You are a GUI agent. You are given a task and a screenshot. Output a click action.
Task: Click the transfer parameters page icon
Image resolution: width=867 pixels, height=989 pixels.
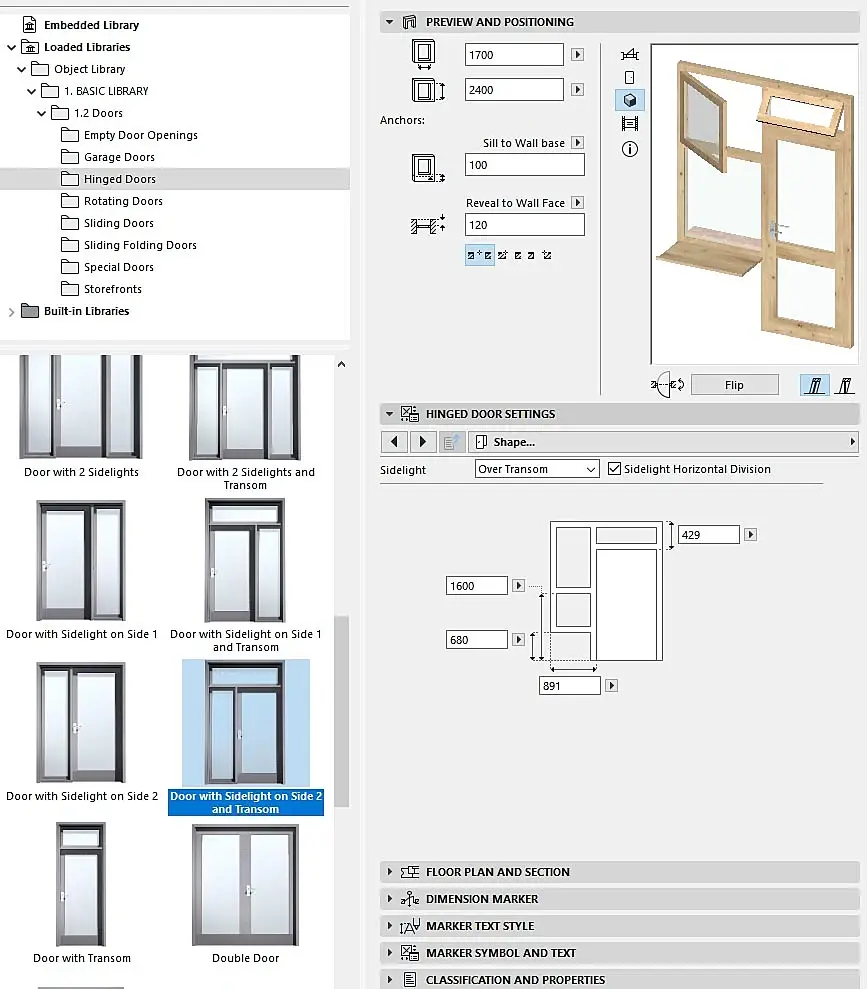tap(451, 442)
